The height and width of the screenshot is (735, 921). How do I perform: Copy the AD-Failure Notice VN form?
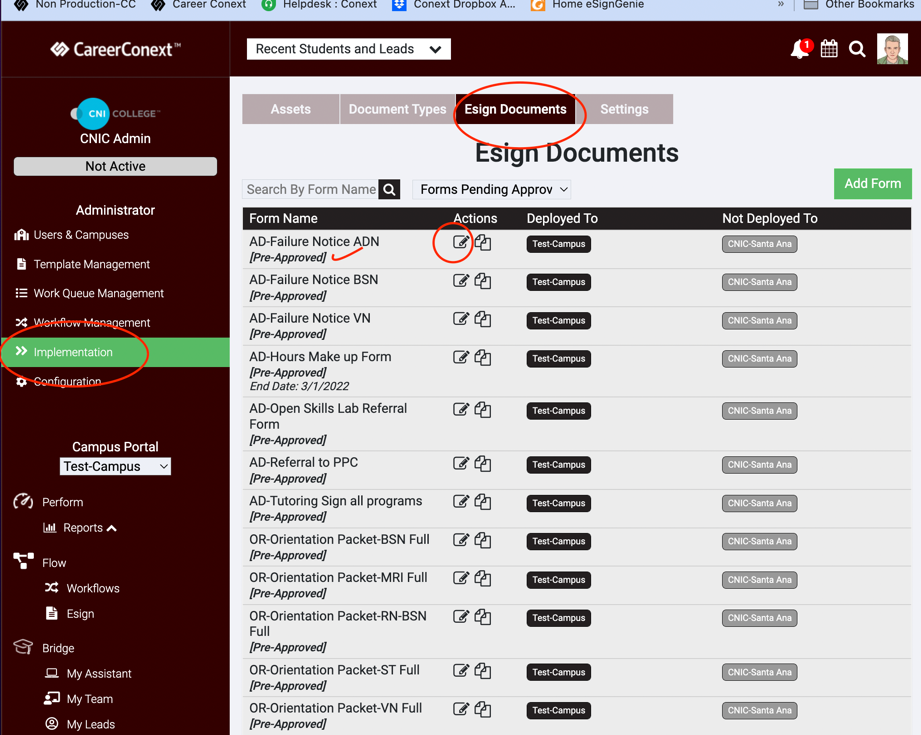(x=483, y=319)
